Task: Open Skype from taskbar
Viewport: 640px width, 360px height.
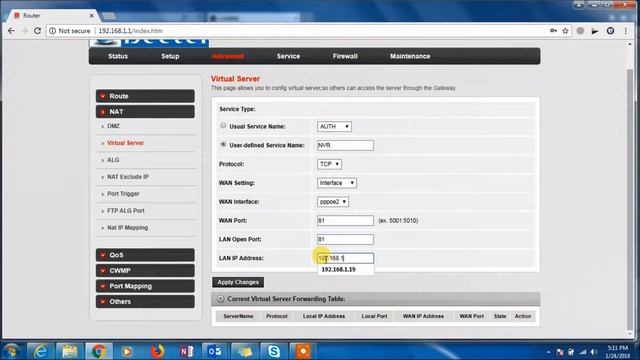Action: point(273,351)
